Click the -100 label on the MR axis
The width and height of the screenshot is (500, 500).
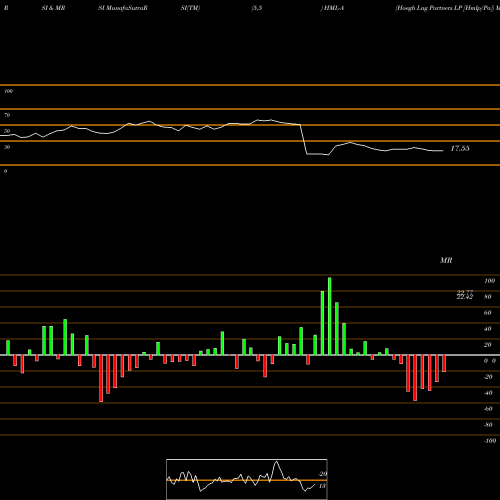click(490, 441)
